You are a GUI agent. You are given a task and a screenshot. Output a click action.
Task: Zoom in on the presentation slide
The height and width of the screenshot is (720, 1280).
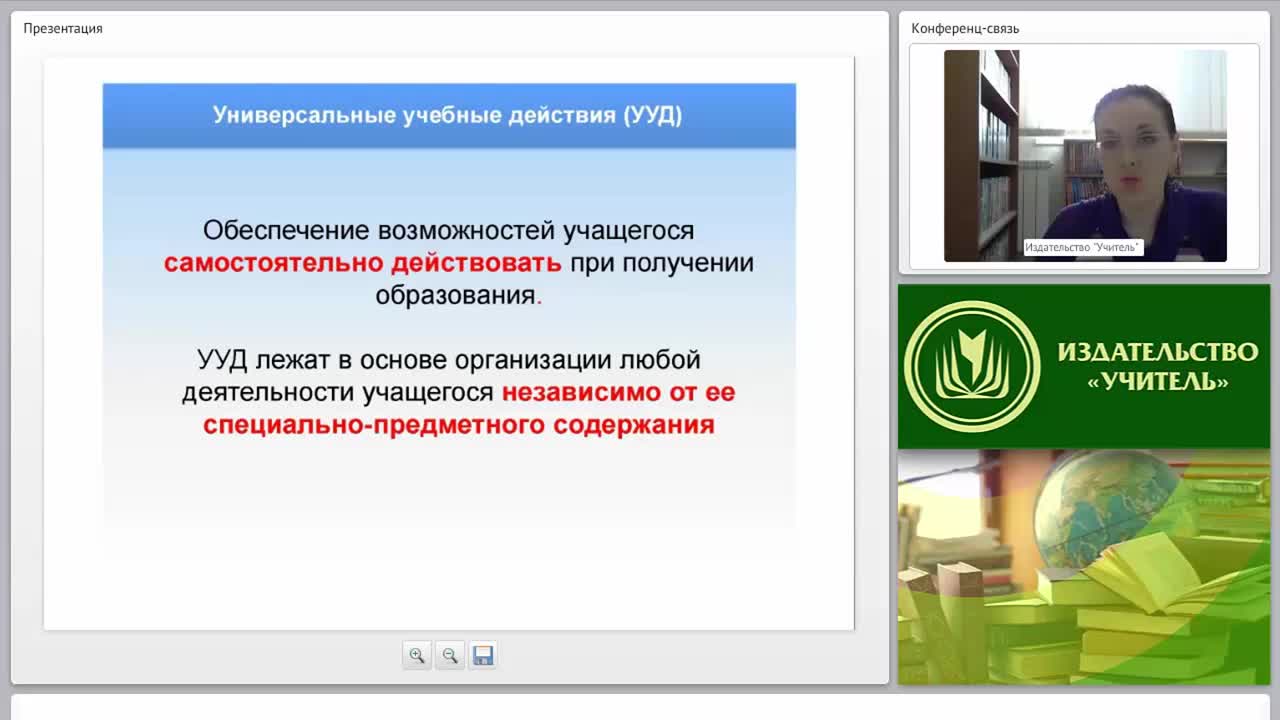[417, 655]
